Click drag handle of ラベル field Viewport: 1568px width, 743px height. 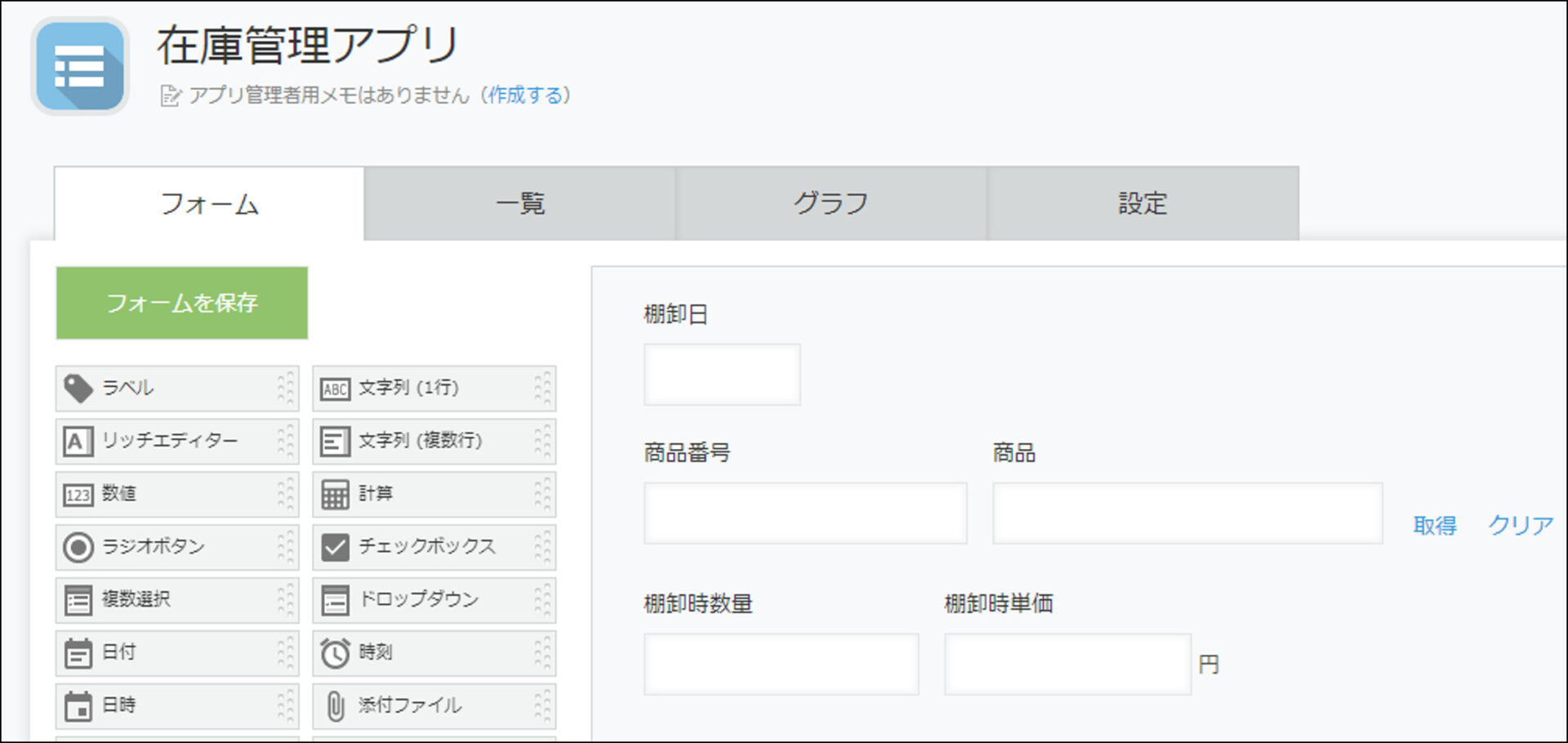(x=285, y=389)
